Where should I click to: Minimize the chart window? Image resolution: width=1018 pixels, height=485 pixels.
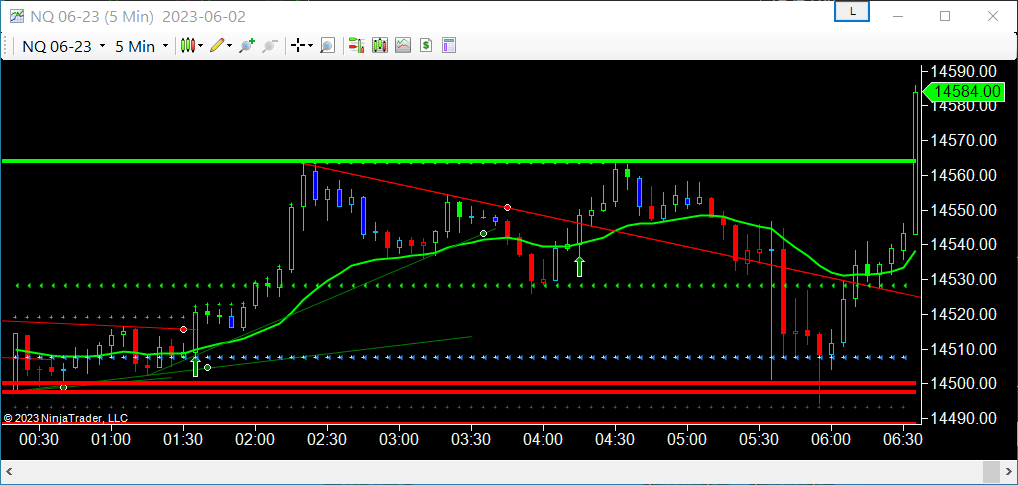[899, 16]
